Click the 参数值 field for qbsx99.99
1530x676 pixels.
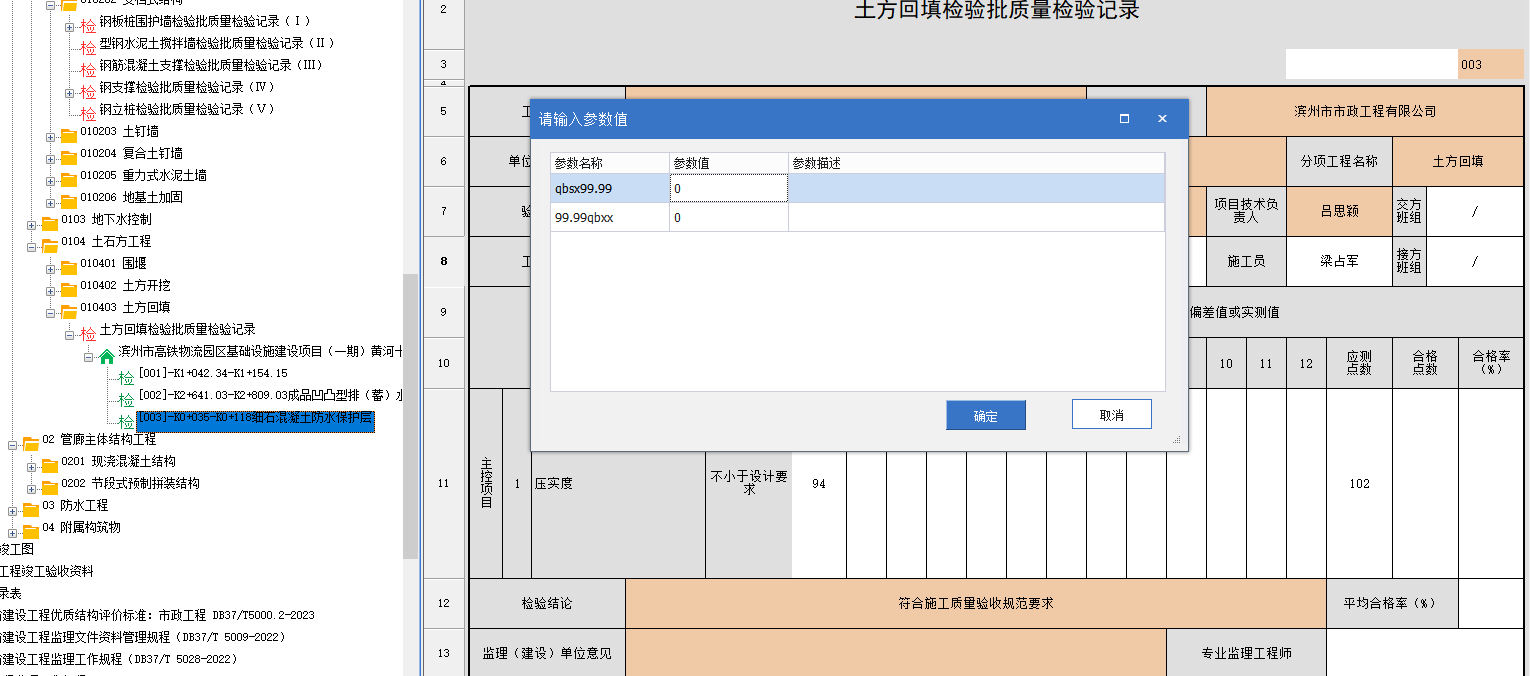point(728,188)
